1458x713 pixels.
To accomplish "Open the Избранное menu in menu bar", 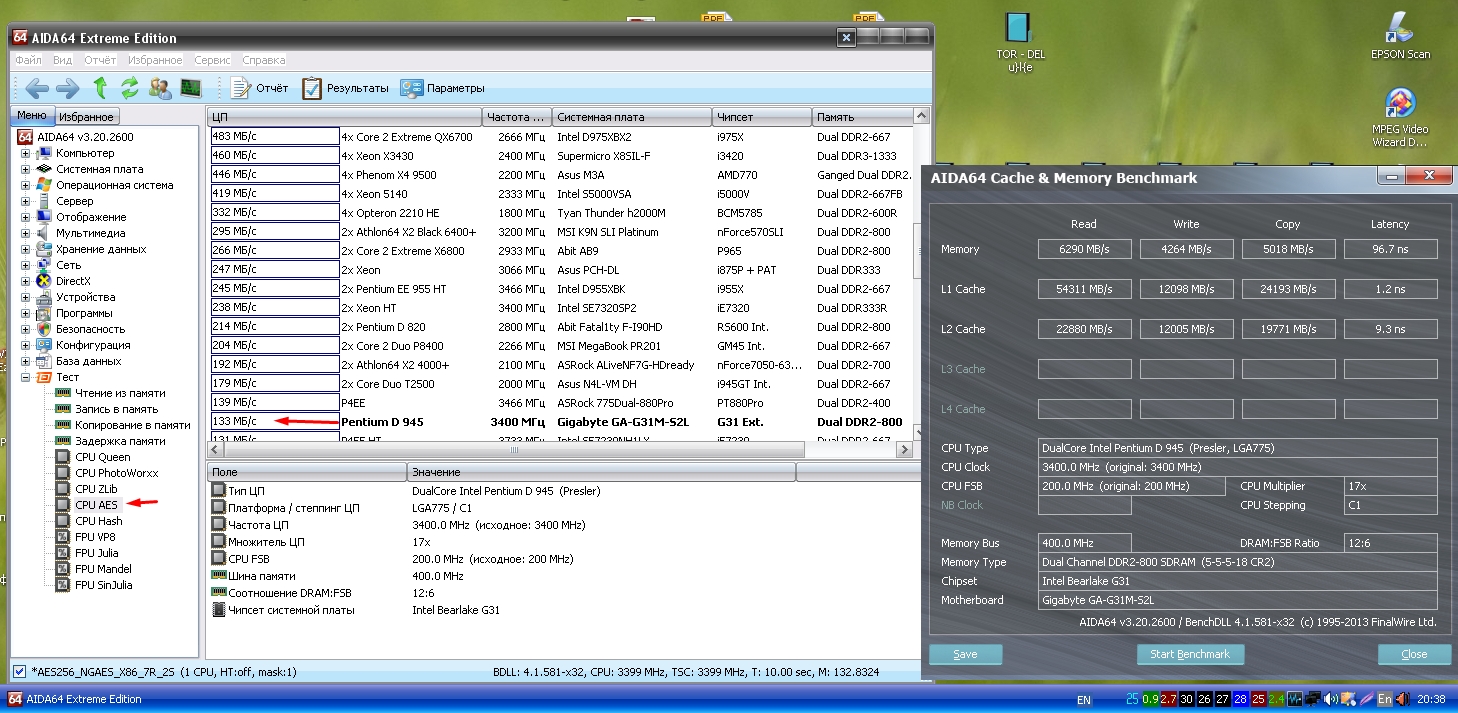I will (155, 60).
